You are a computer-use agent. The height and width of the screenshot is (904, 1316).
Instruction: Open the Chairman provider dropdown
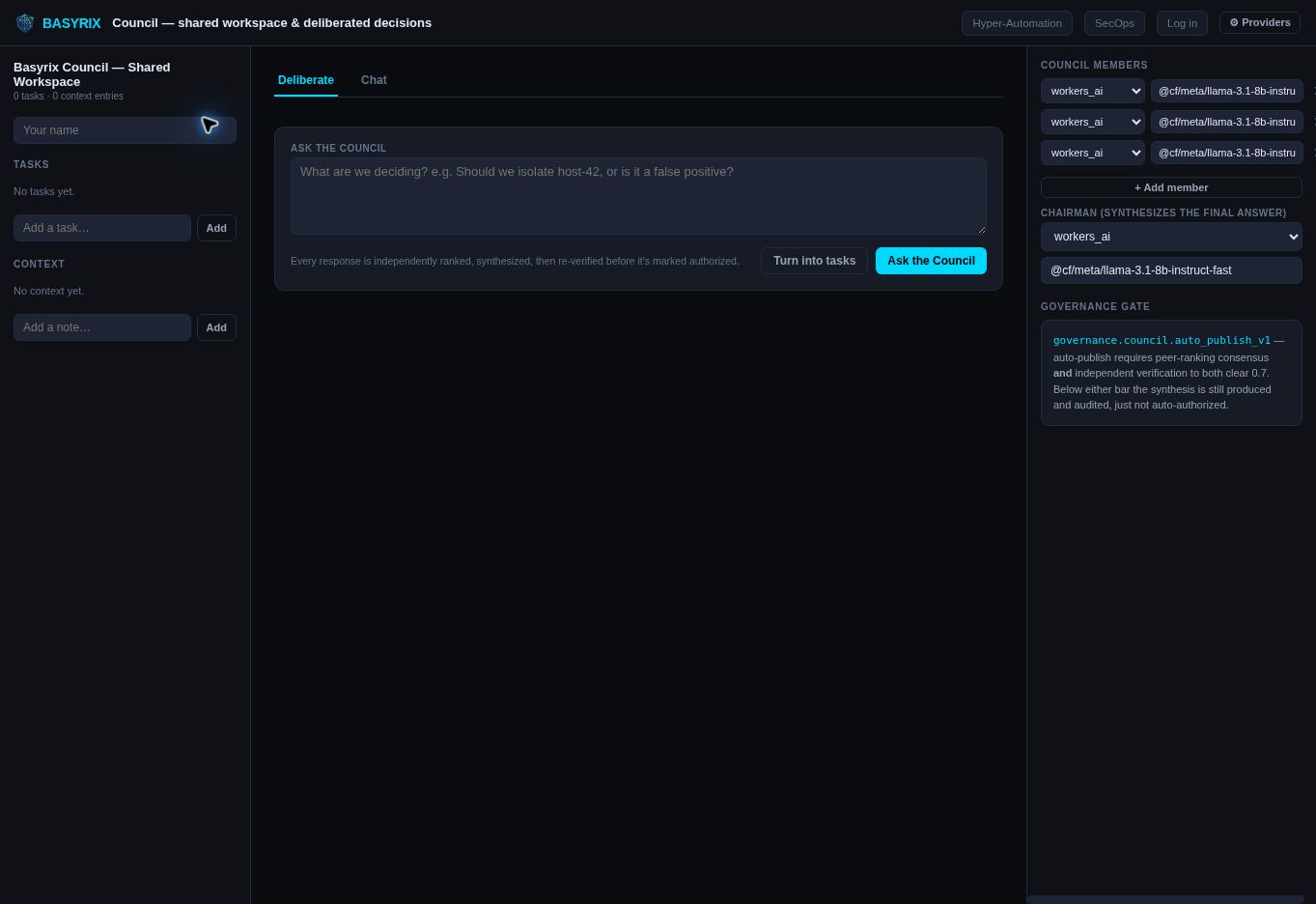coord(1171,237)
